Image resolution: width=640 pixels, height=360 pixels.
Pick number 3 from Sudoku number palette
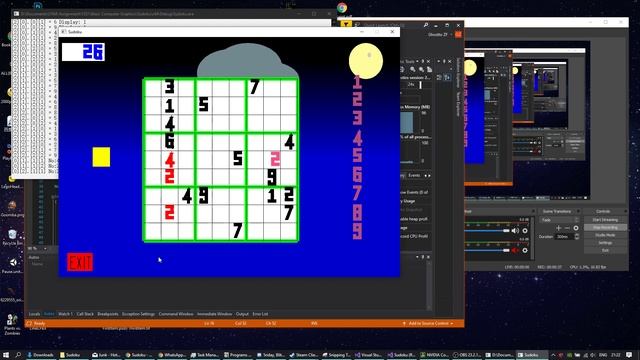(x=357, y=118)
